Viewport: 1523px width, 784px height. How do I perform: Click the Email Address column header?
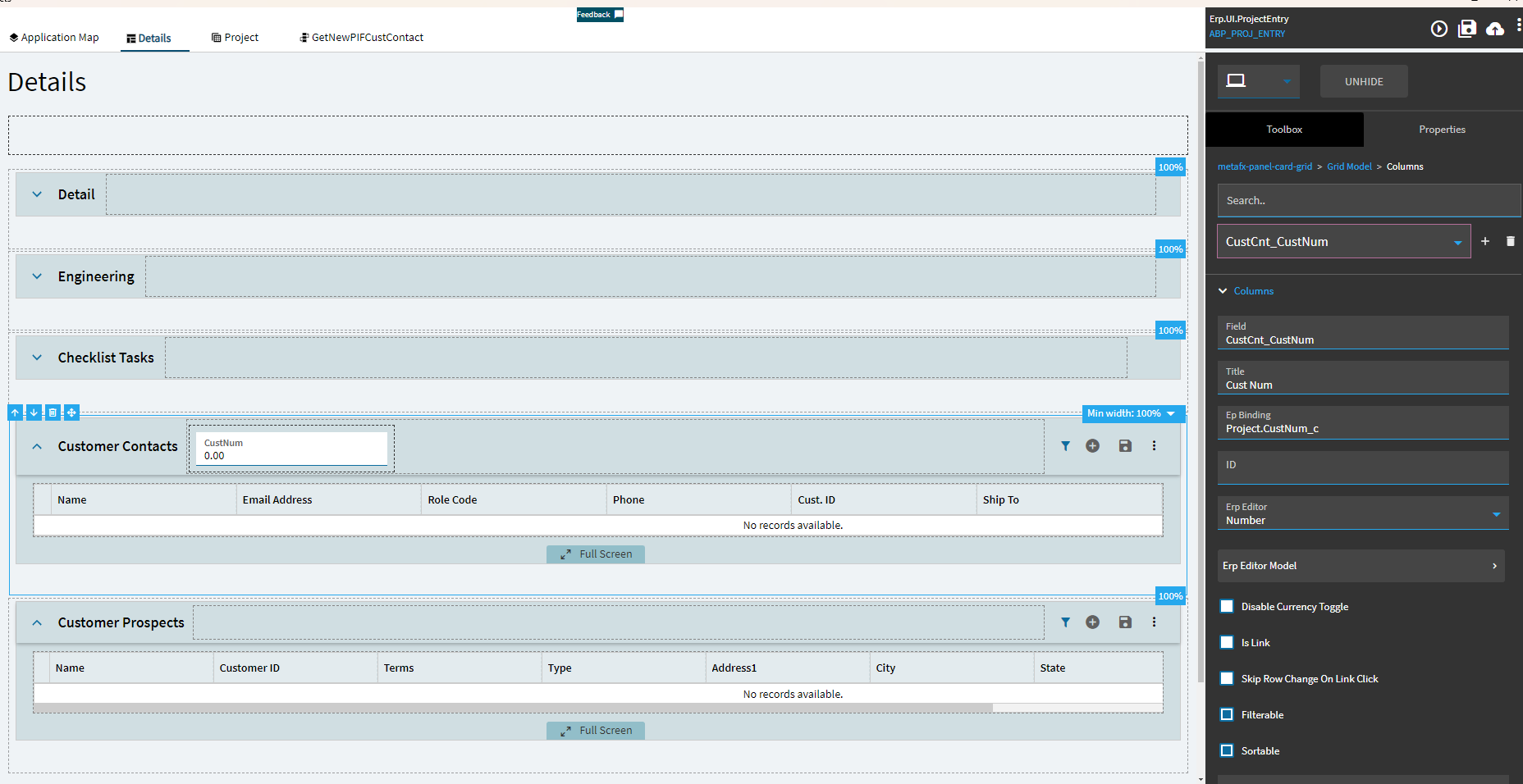[328, 499]
